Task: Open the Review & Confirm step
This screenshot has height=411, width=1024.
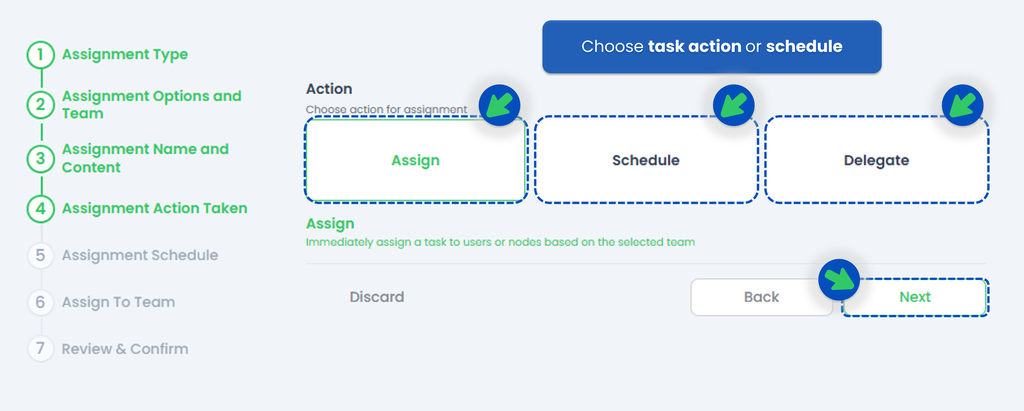Action: pyautogui.click(x=124, y=349)
